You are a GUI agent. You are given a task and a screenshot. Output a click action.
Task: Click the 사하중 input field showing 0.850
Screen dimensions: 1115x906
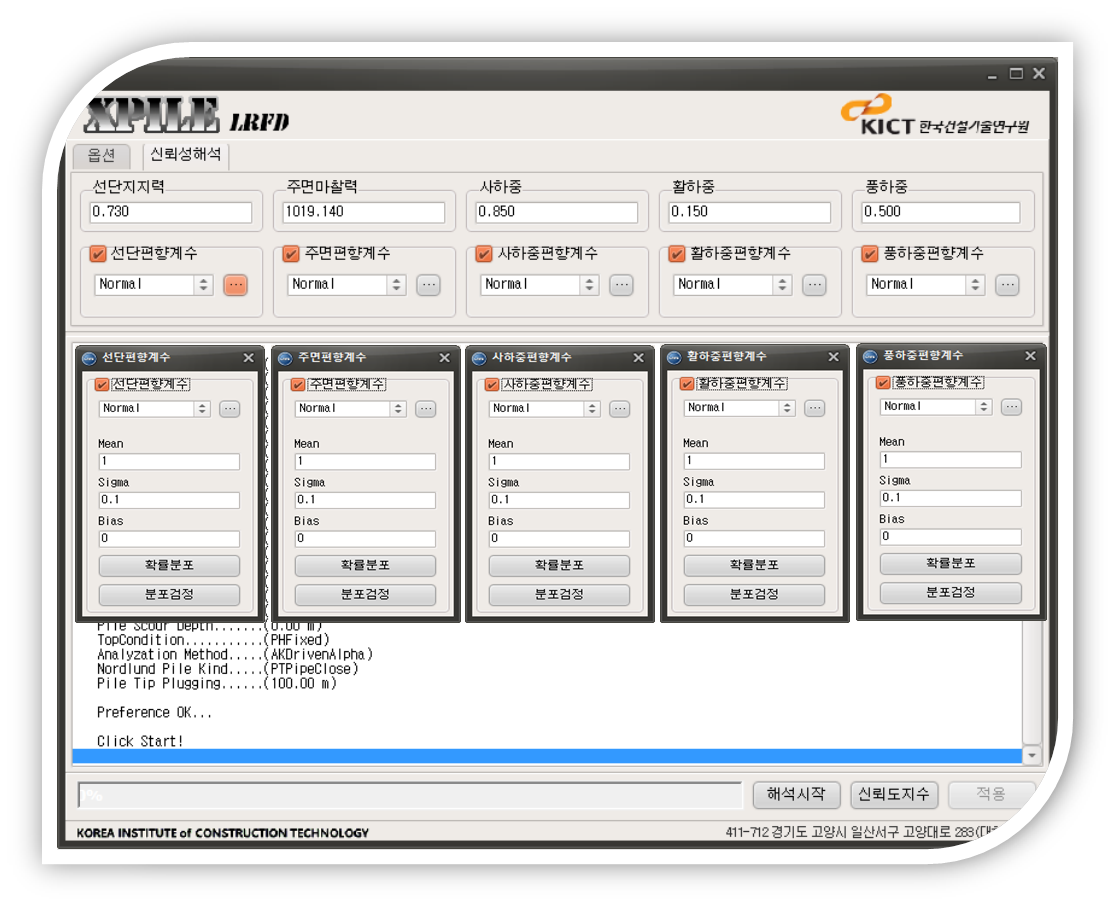pyautogui.click(x=557, y=212)
